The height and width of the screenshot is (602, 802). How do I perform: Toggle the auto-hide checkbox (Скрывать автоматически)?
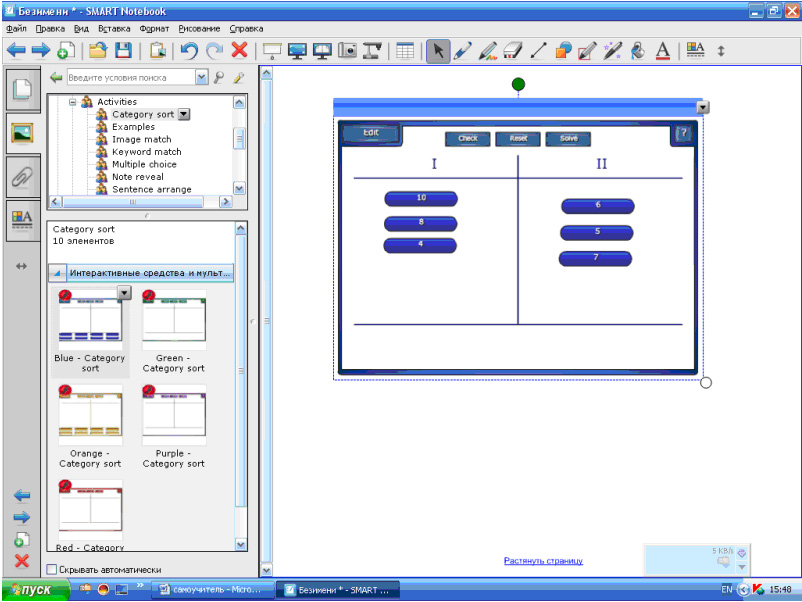[x=52, y=569]
